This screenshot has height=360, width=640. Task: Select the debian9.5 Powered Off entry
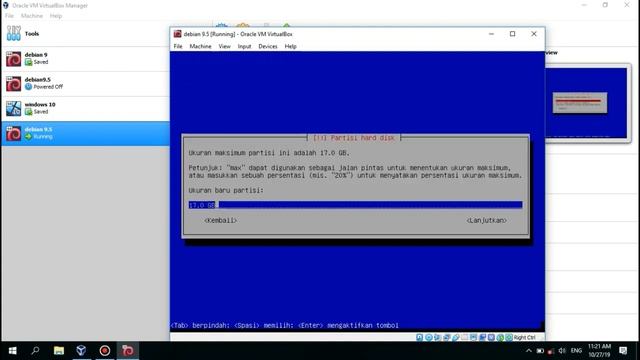coord(86,84)
